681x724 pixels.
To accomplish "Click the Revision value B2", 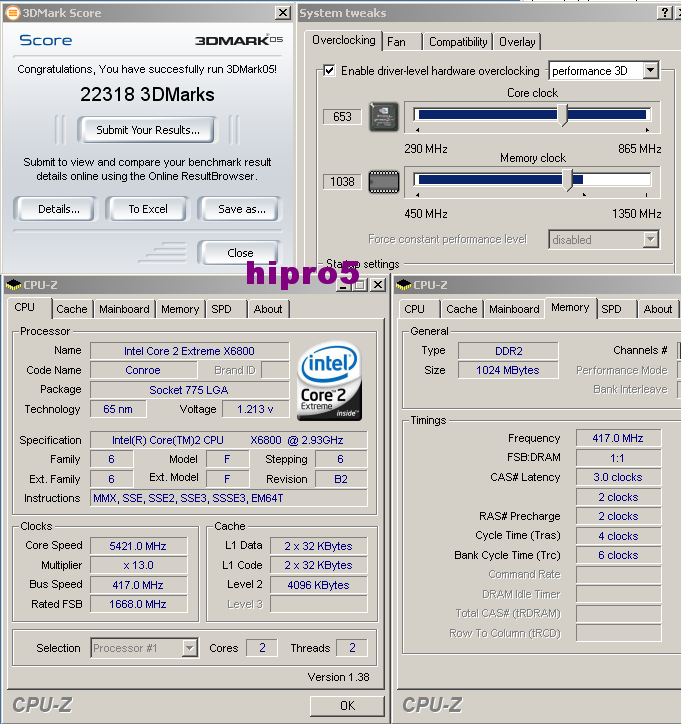I will coord(341,479).
